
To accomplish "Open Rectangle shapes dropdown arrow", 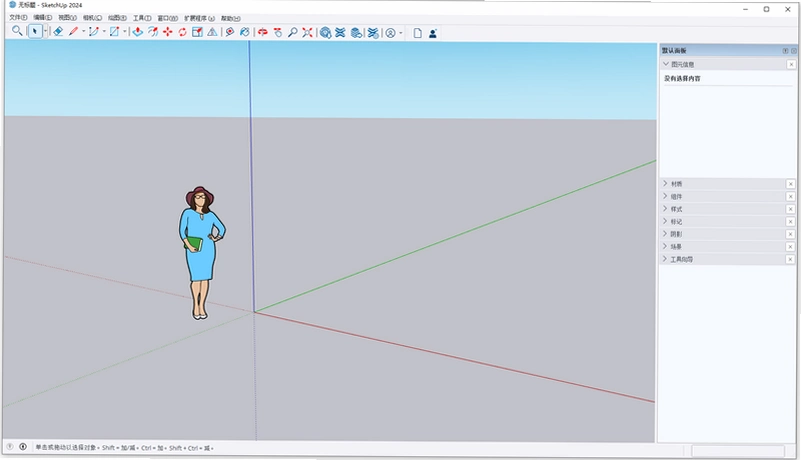I will 124,32.
